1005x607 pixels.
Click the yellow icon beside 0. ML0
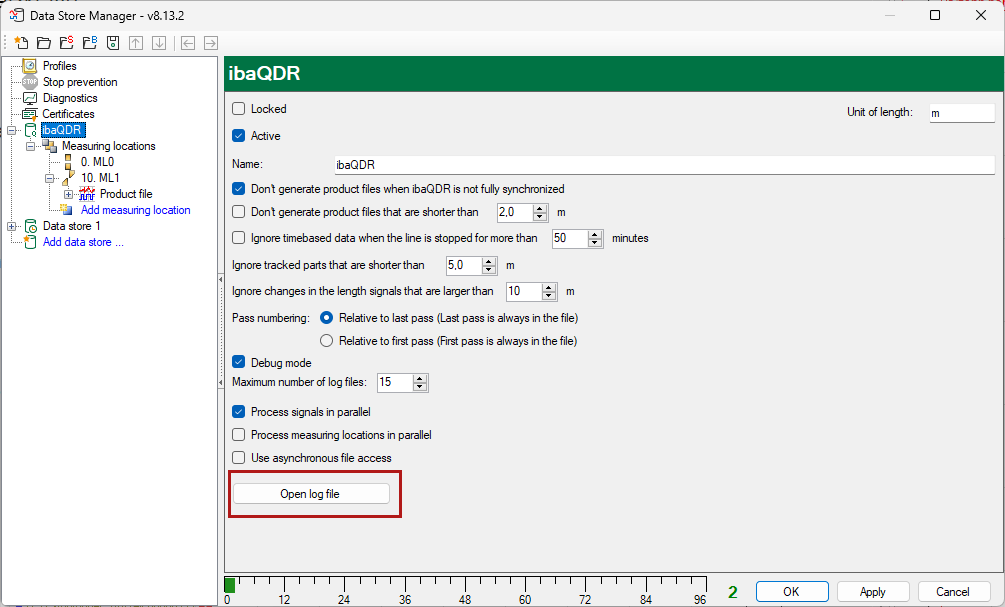[68, 162]
